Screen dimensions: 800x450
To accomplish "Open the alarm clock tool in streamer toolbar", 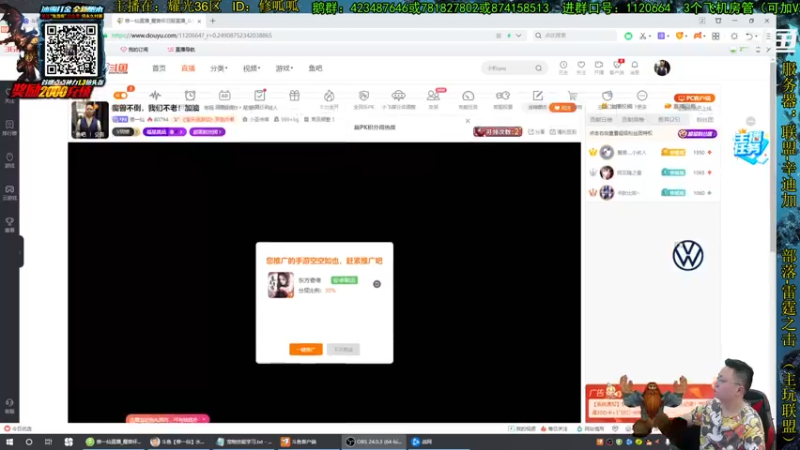I will click(x=190, y=95).
